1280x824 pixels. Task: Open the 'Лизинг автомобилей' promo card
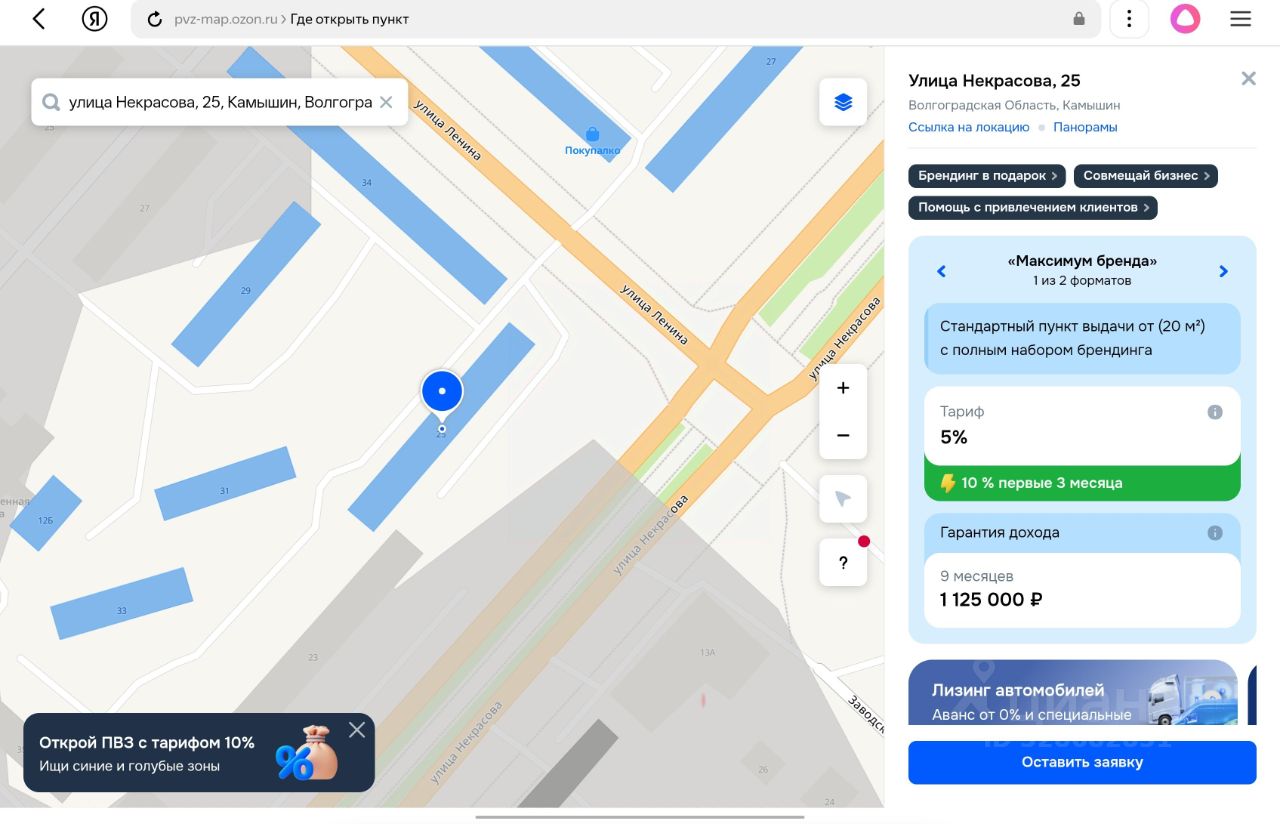click(x=1073, y=692)
